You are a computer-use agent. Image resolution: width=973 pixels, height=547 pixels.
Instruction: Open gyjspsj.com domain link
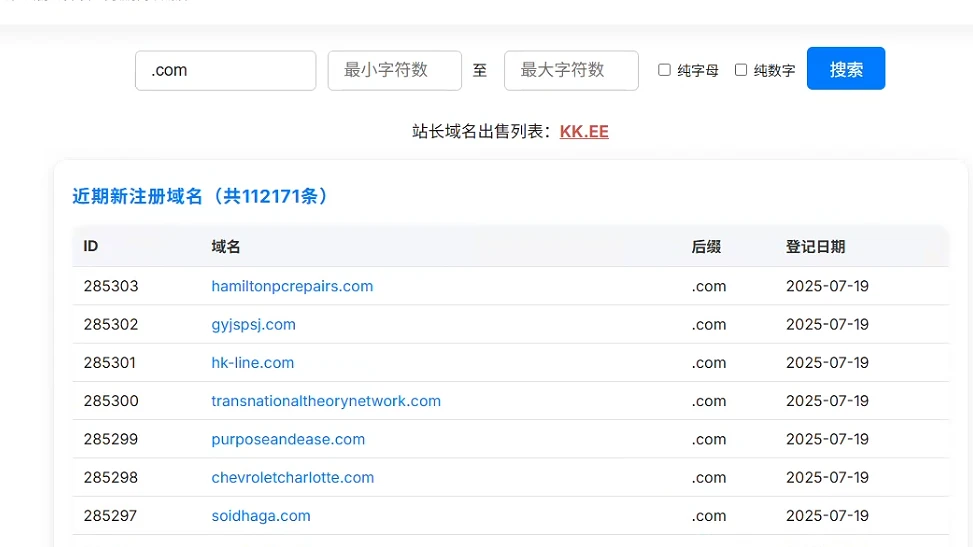(253, 324)
